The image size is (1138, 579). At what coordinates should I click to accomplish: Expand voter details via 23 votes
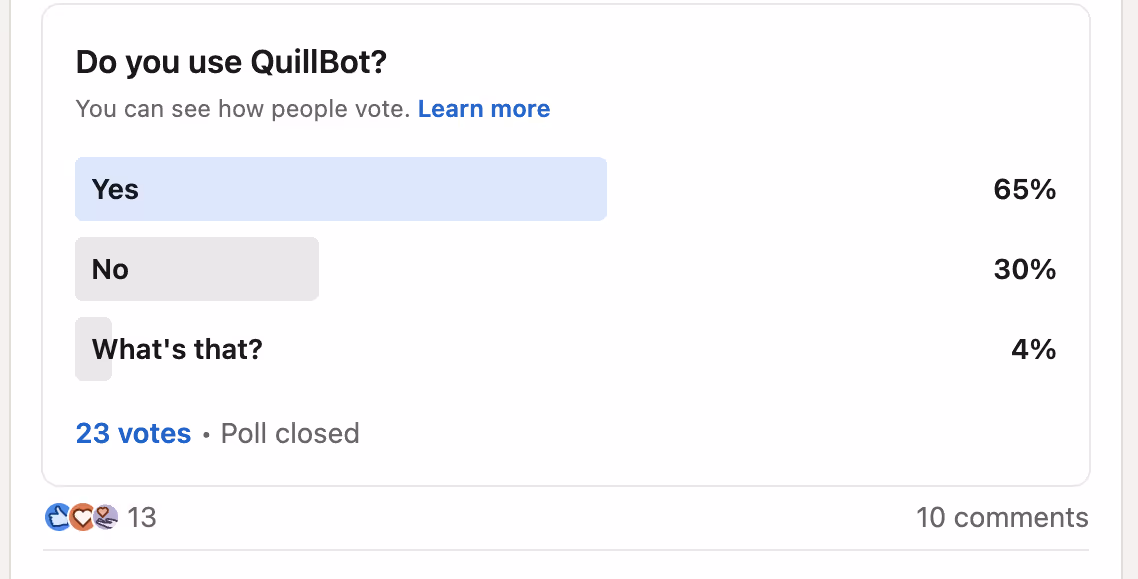point(133,433)
